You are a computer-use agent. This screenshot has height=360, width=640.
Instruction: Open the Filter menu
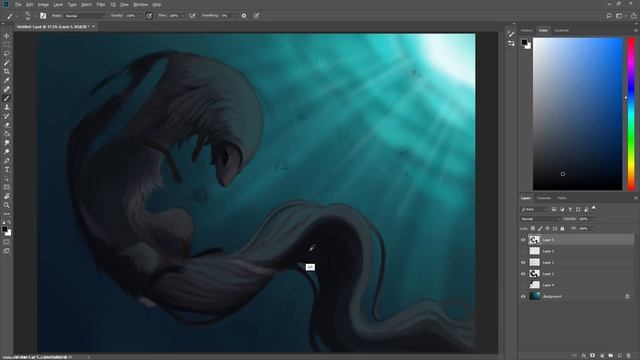point(101,4)
